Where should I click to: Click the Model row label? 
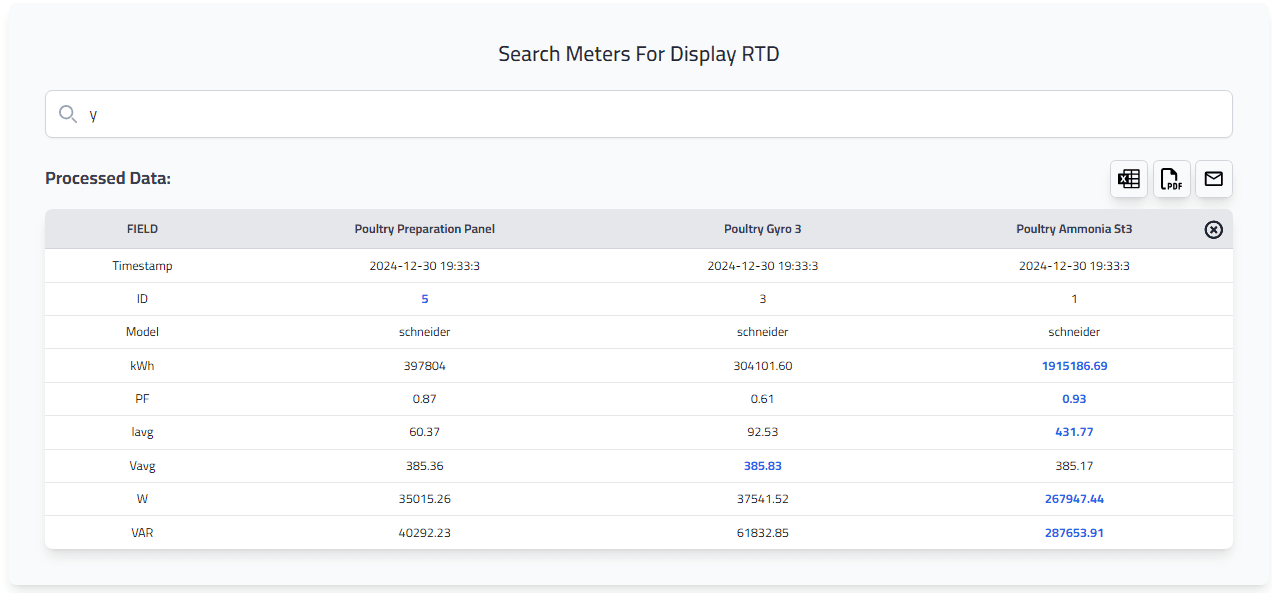pos(142,332)
